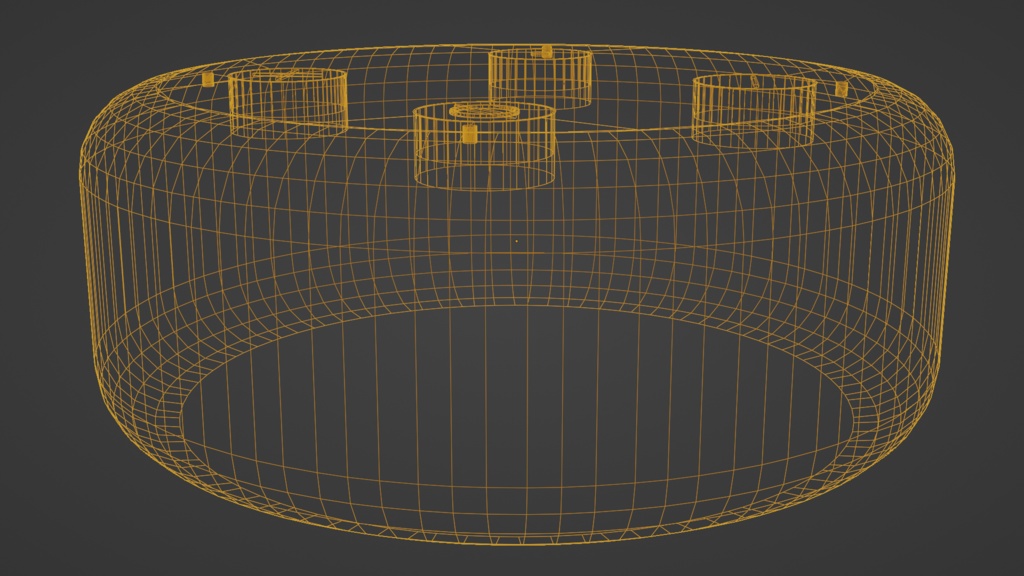Image resolution: width=1024 pixels, height=576 pixels.
Task: Click the small peg behind the center boss
Action: coord(549,50)
